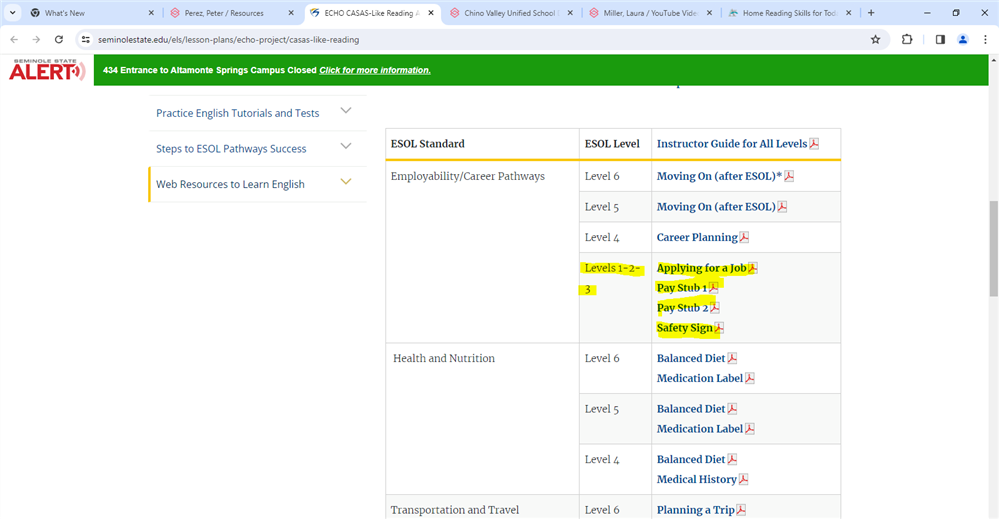Close the Home Reading Skills tab
Viewport: 999px width, 519px height.
849,13
